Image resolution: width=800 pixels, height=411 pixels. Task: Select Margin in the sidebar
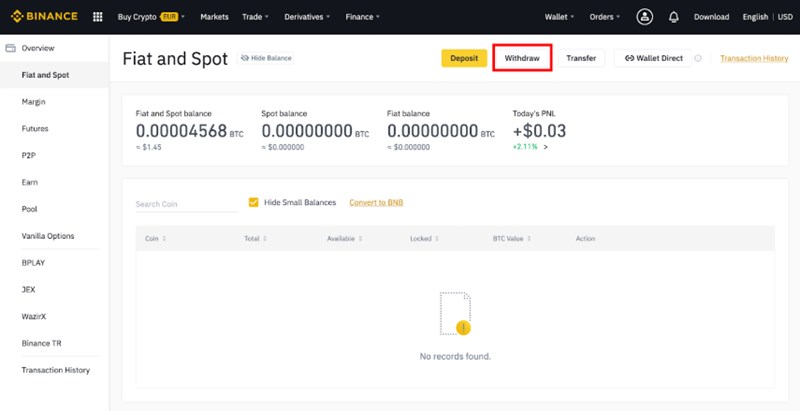tap(35, 102)
